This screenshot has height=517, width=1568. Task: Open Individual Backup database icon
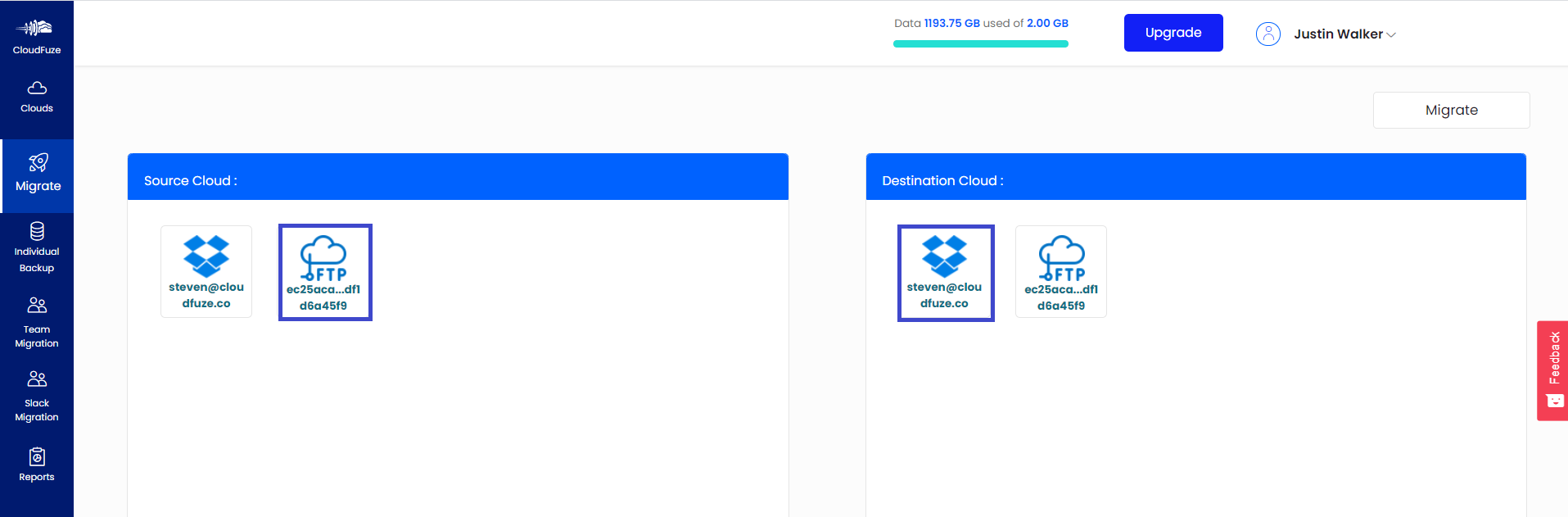tap(37, 231)
